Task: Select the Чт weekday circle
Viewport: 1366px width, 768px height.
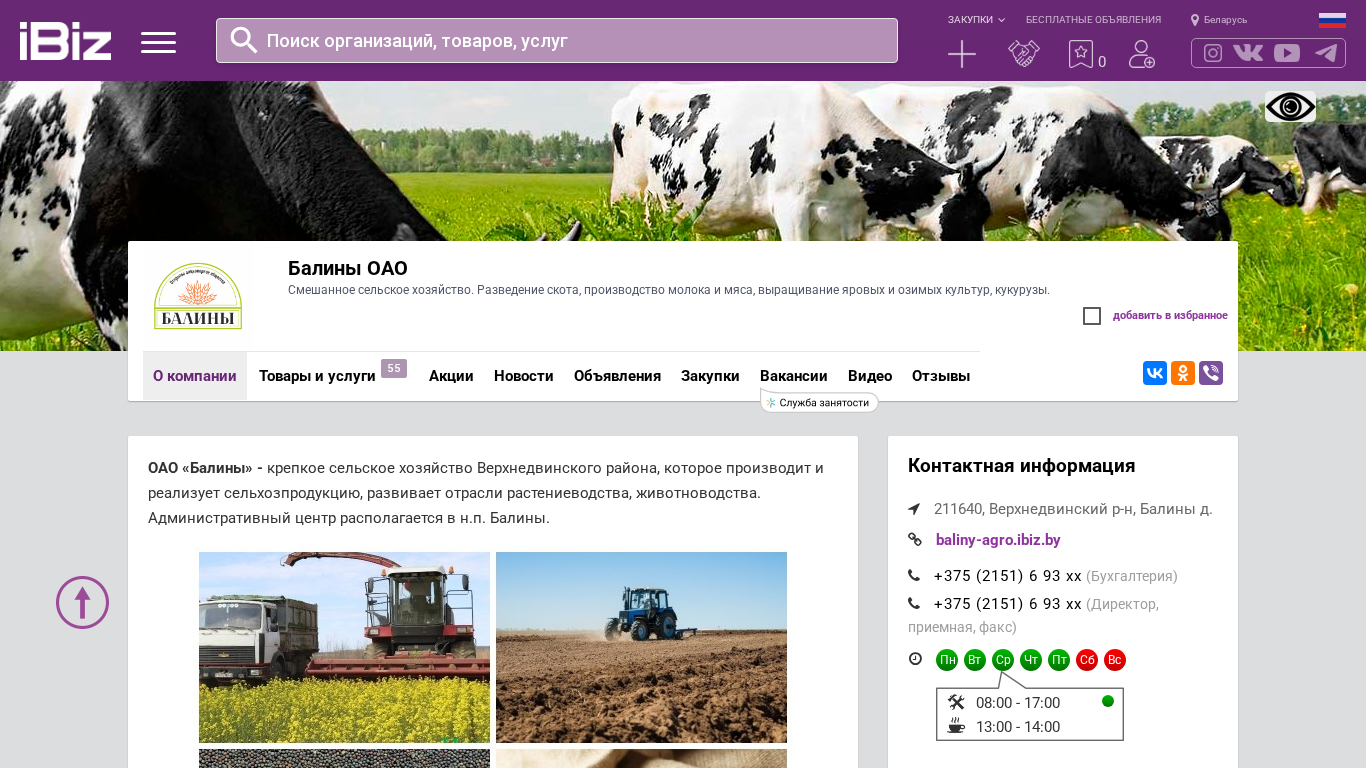Action: tap(1031, 660)
